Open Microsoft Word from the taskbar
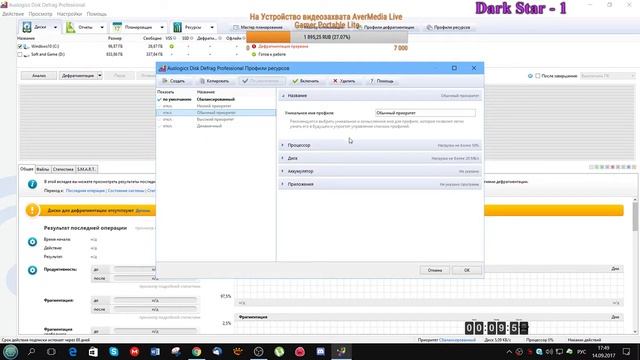640x360 pixels. 155,351
